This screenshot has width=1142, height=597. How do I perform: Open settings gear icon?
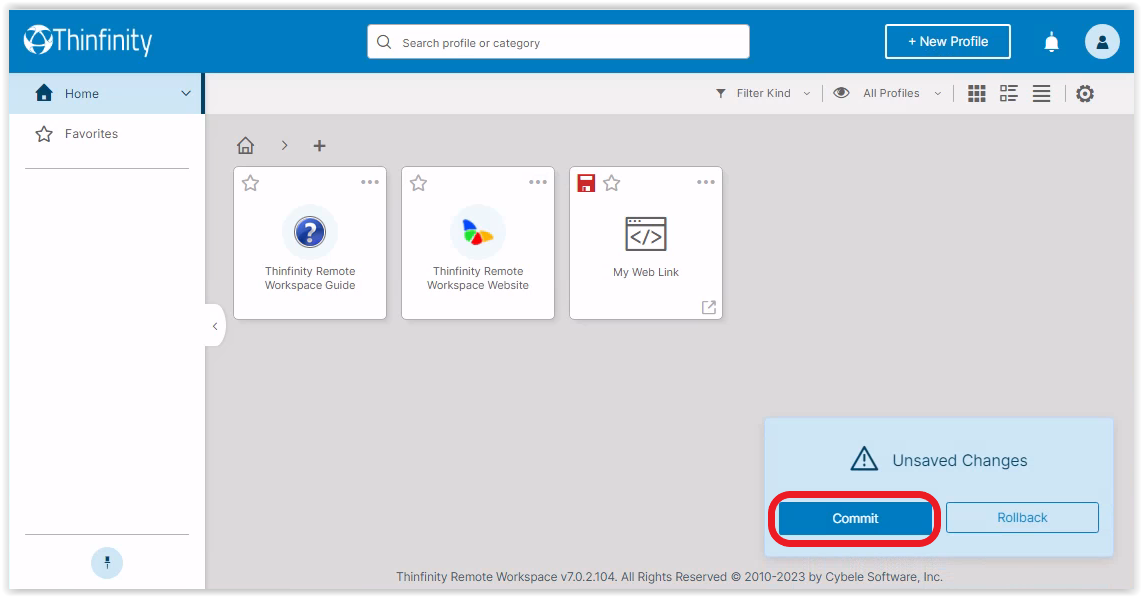[x=1084, y=93]
